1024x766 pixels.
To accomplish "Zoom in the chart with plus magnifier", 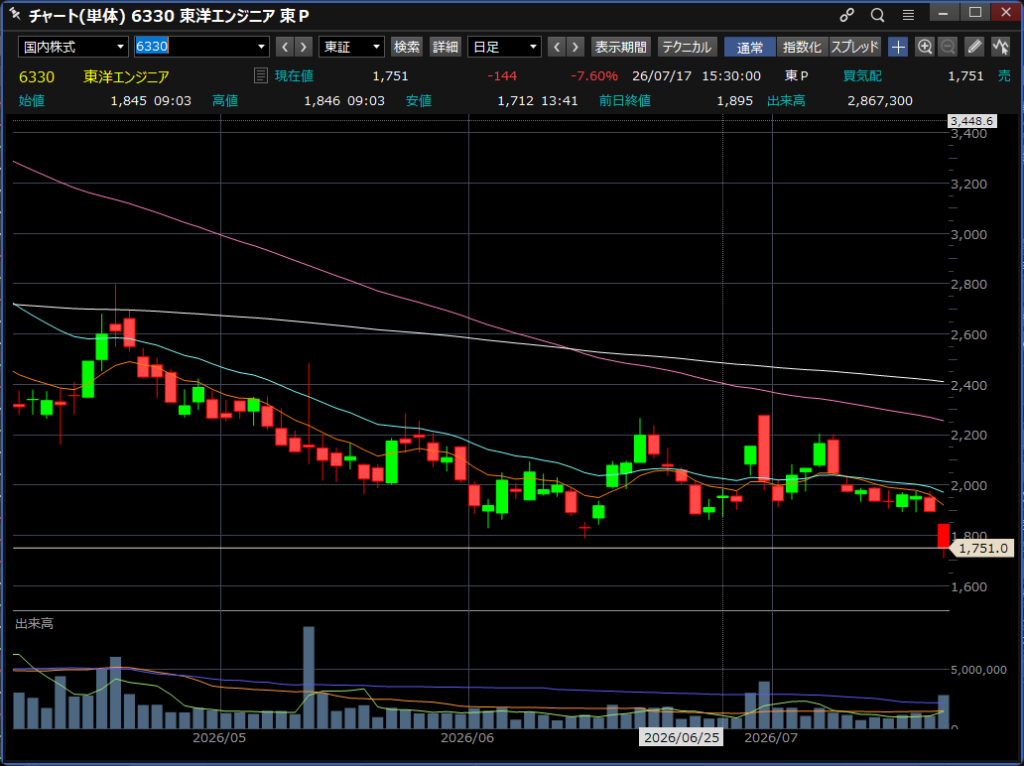I will [x=924, y=47].
